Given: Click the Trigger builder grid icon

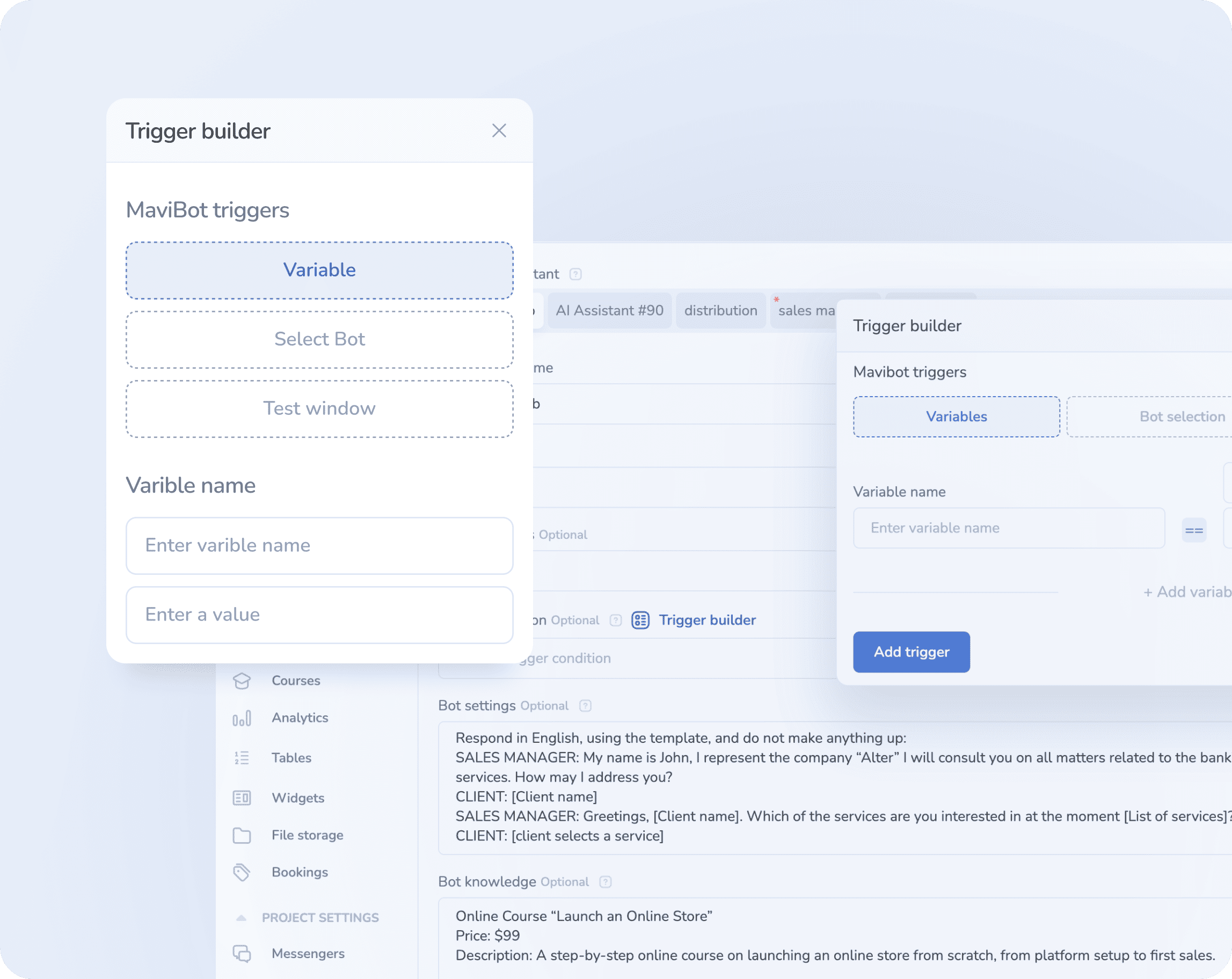Looking at the screenshot, I should coord(640,620).
